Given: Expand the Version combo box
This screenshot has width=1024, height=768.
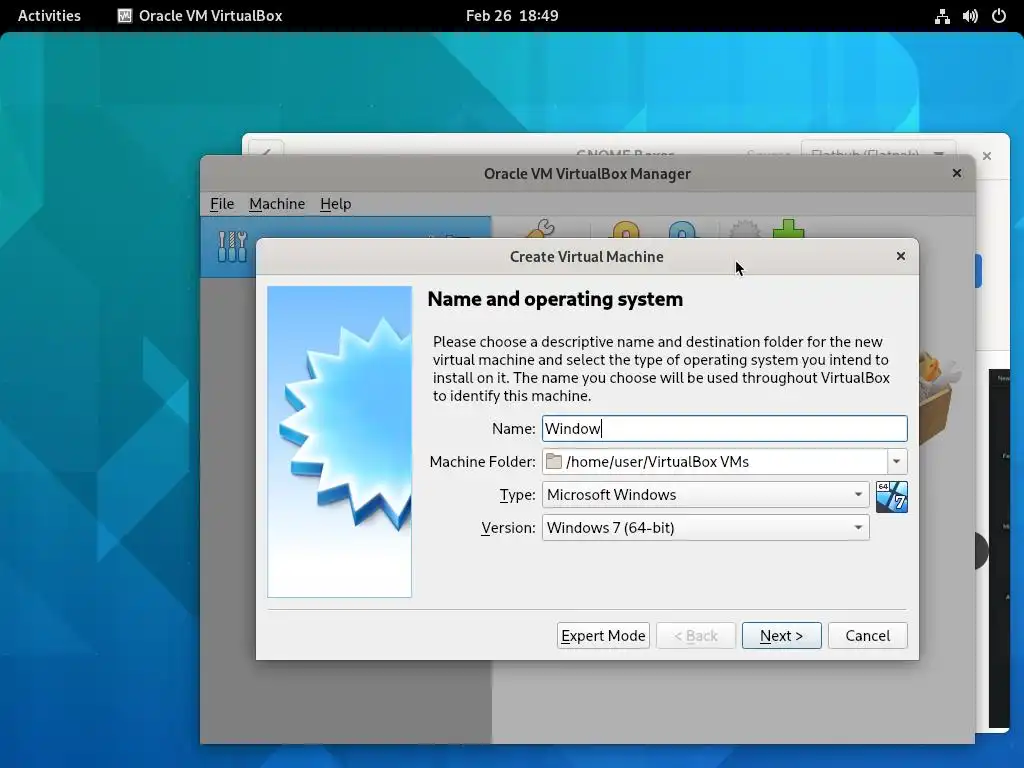Looking at the screenshot, I should [705, 528].
